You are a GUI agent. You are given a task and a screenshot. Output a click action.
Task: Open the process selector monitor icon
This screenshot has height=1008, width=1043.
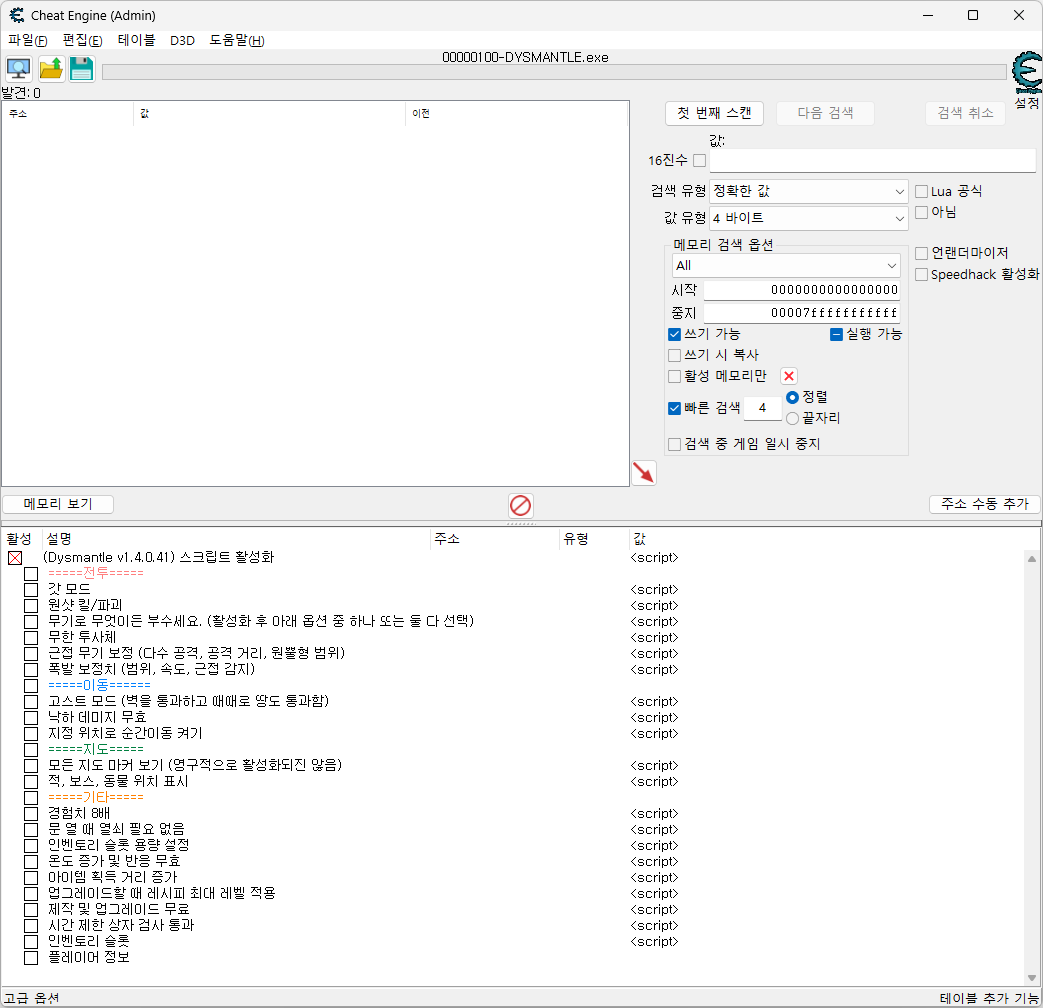tap(18, 69)
